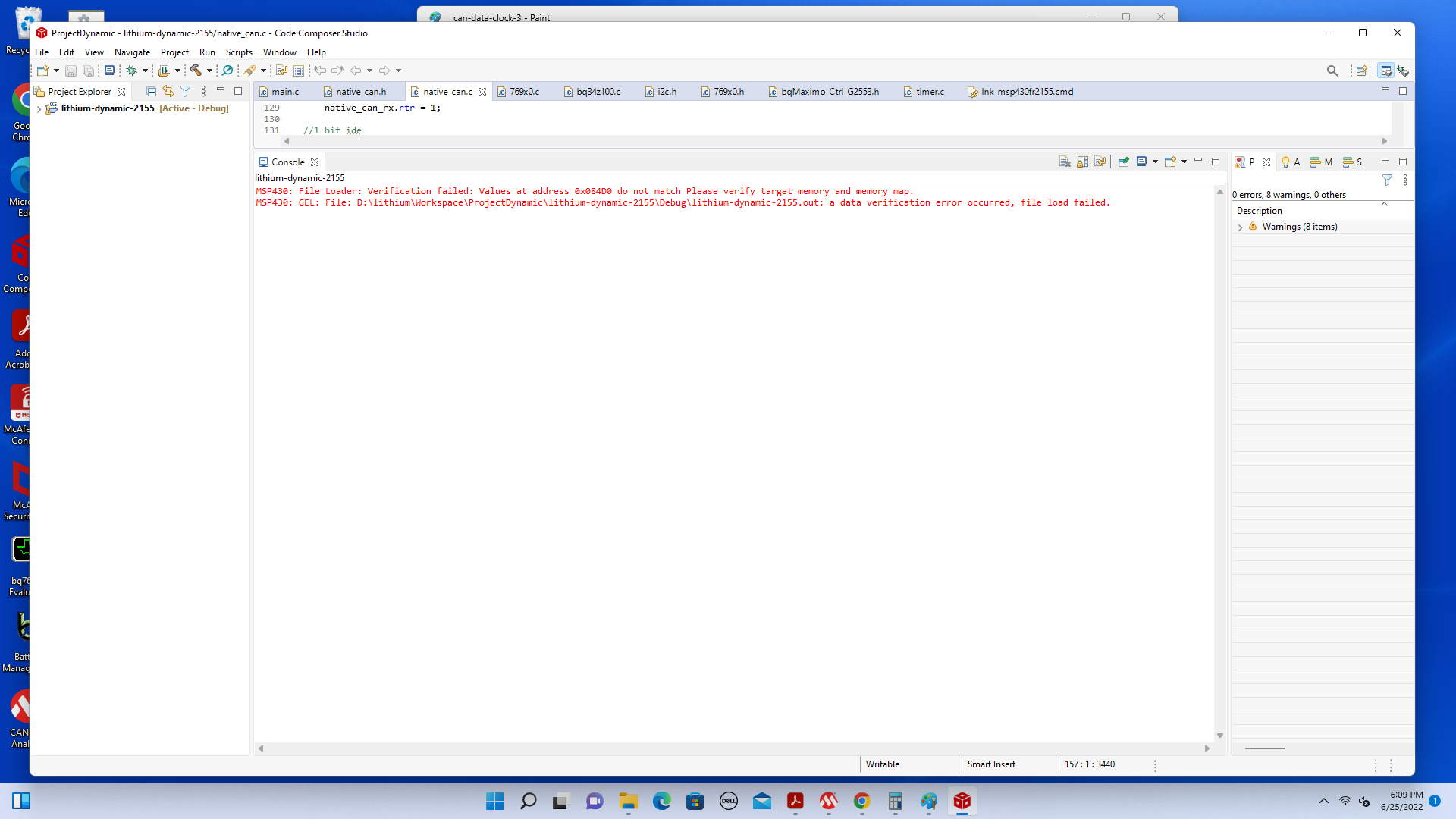Open the Stack Usage tab labeled S

coord(1352,162)
